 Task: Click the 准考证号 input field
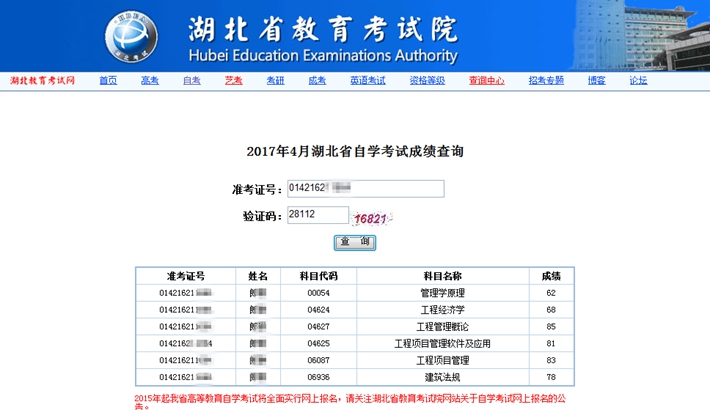(365, 188)
